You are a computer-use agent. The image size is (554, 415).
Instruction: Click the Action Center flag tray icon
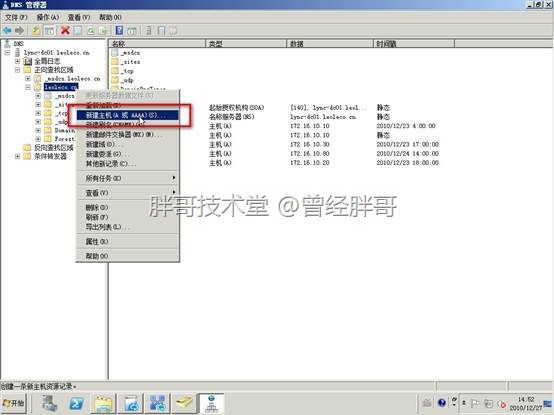pyautogui.click(x=475, y=403)
